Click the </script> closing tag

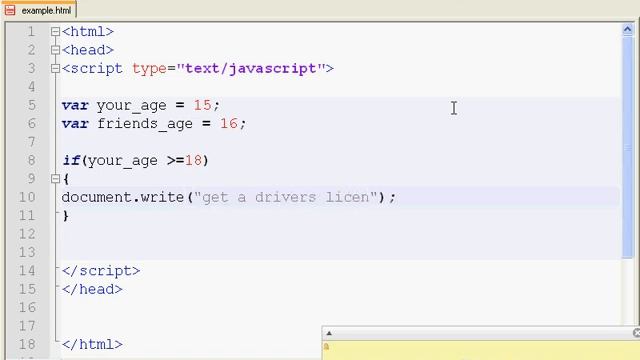(x=101, y=271)
